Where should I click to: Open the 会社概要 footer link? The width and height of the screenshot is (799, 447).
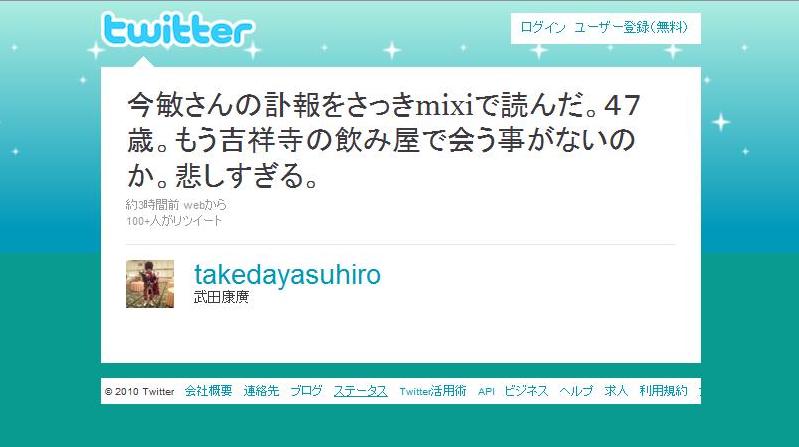pyautogui.click(x=208, y=391)
